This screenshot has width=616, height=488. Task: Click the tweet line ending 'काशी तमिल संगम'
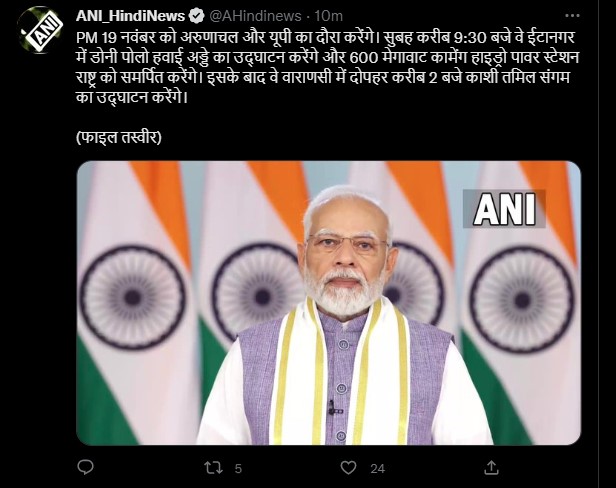pos(323,77)
